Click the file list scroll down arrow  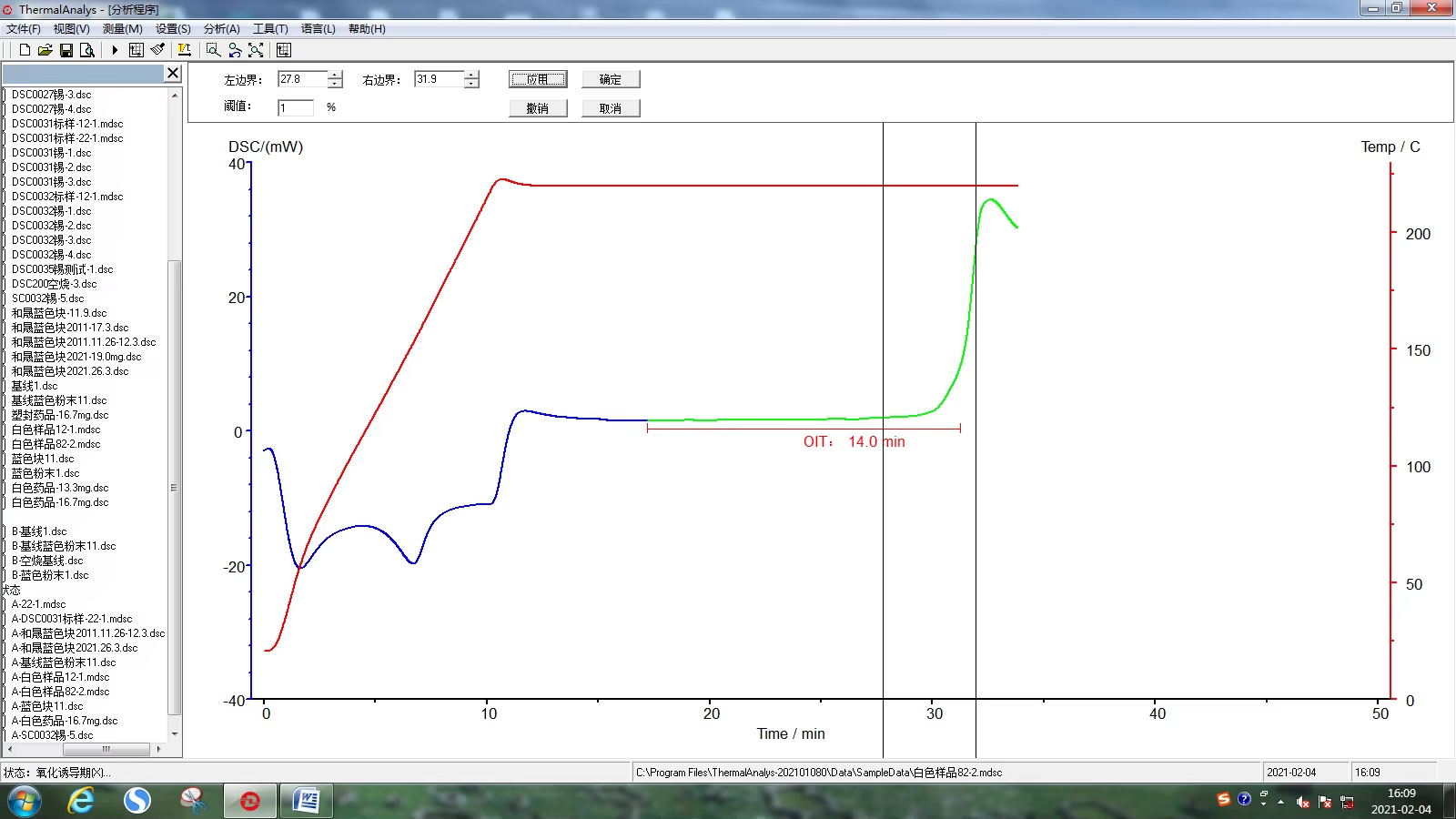175,734
